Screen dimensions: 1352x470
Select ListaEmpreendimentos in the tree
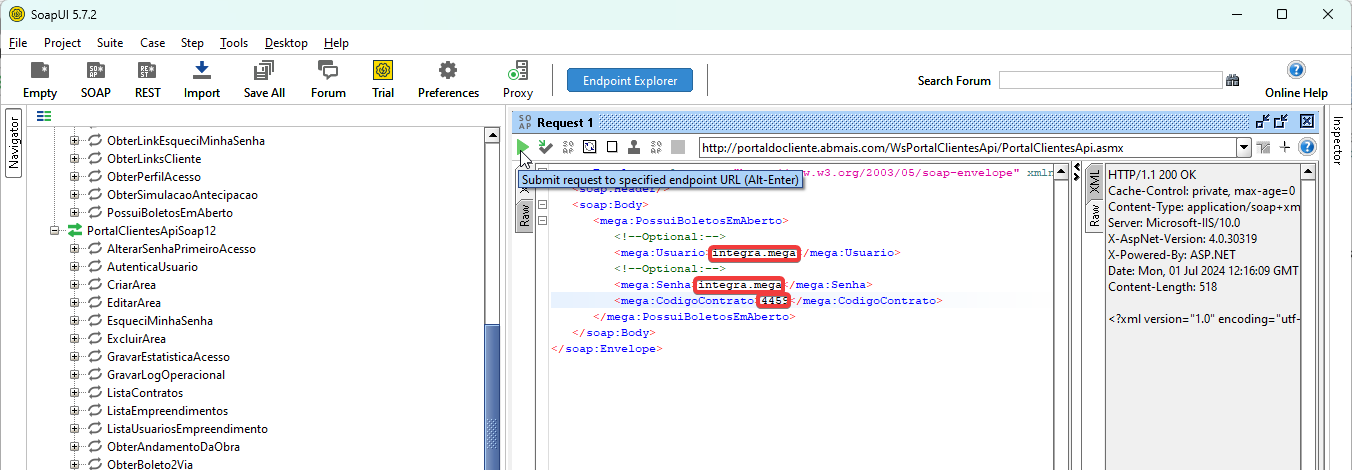pyautogui.click(x=167, y=411)
